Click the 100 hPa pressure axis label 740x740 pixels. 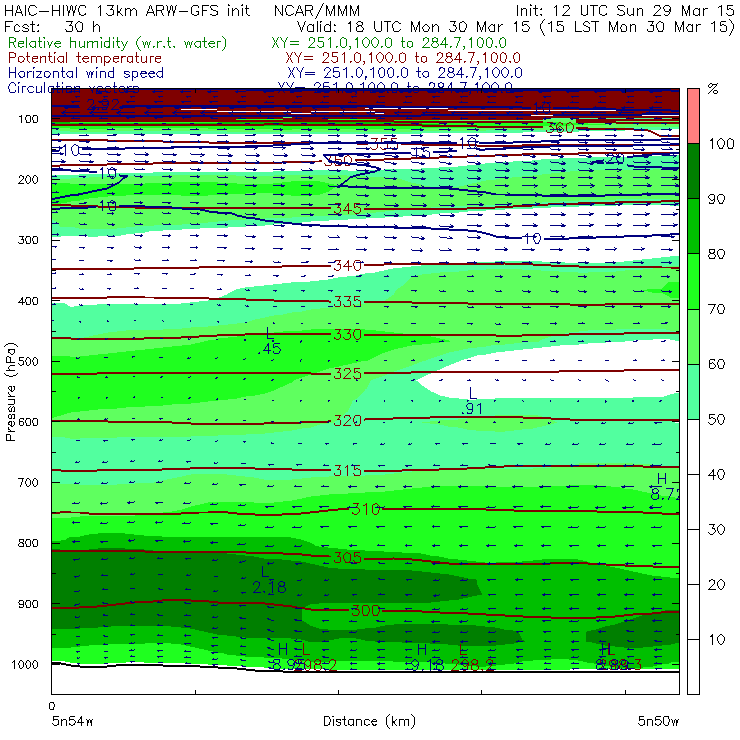pos(28,119)
